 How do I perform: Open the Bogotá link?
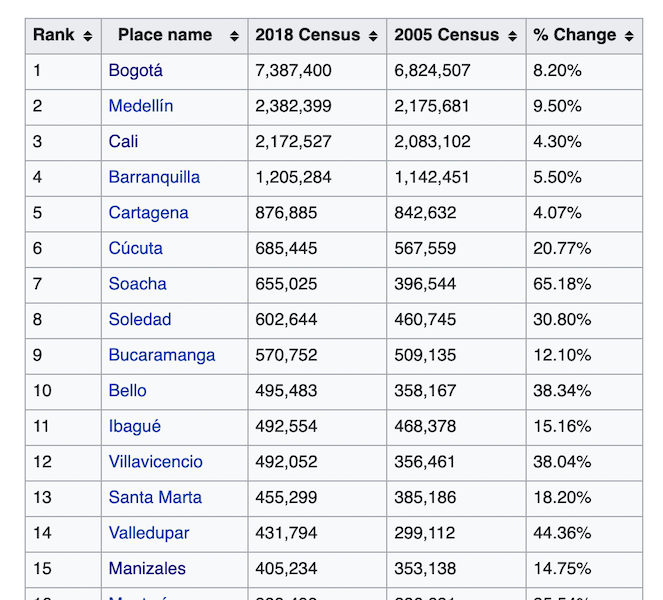click(135, 71)
